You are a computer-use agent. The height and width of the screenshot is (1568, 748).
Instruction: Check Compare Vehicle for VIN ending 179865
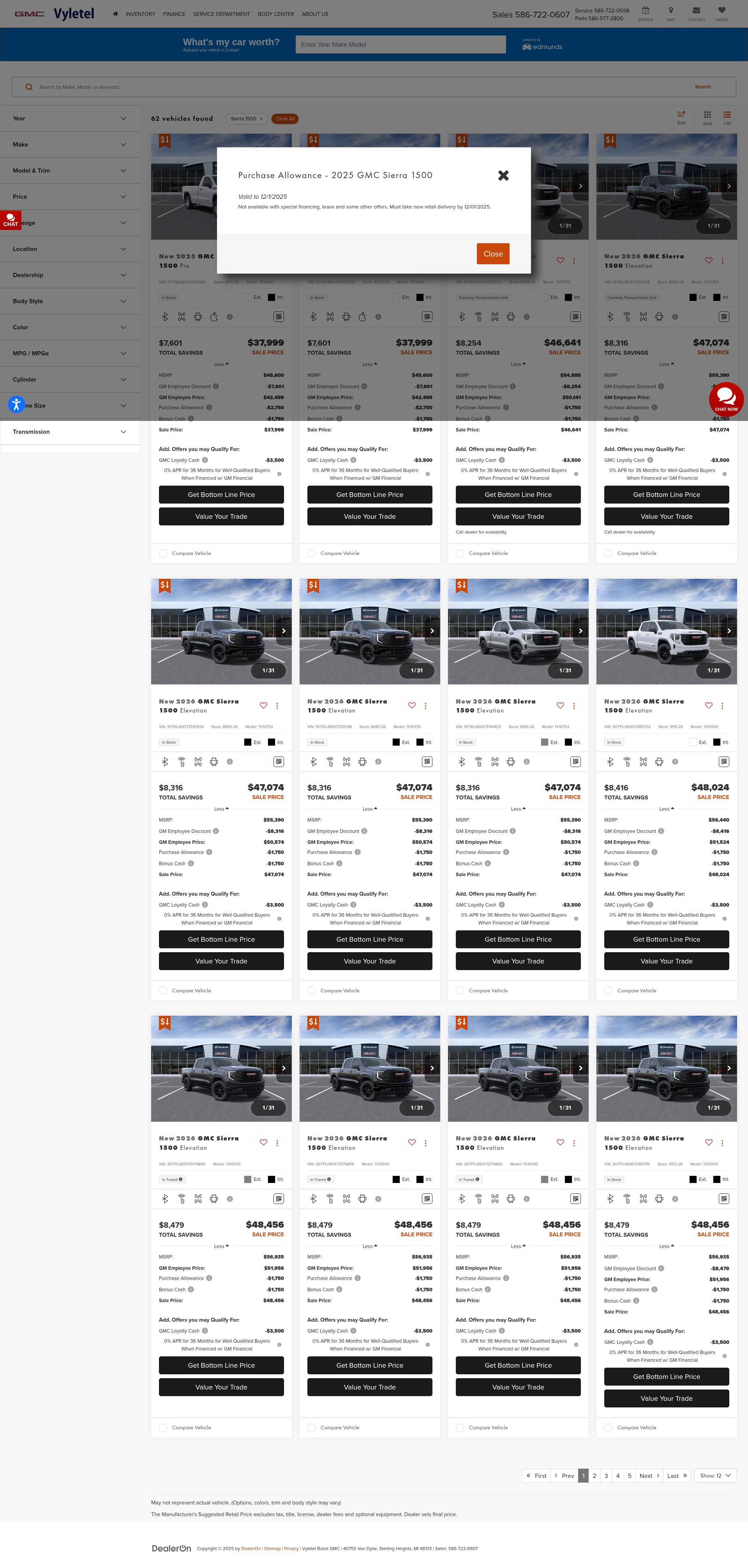click(163, 1427)
